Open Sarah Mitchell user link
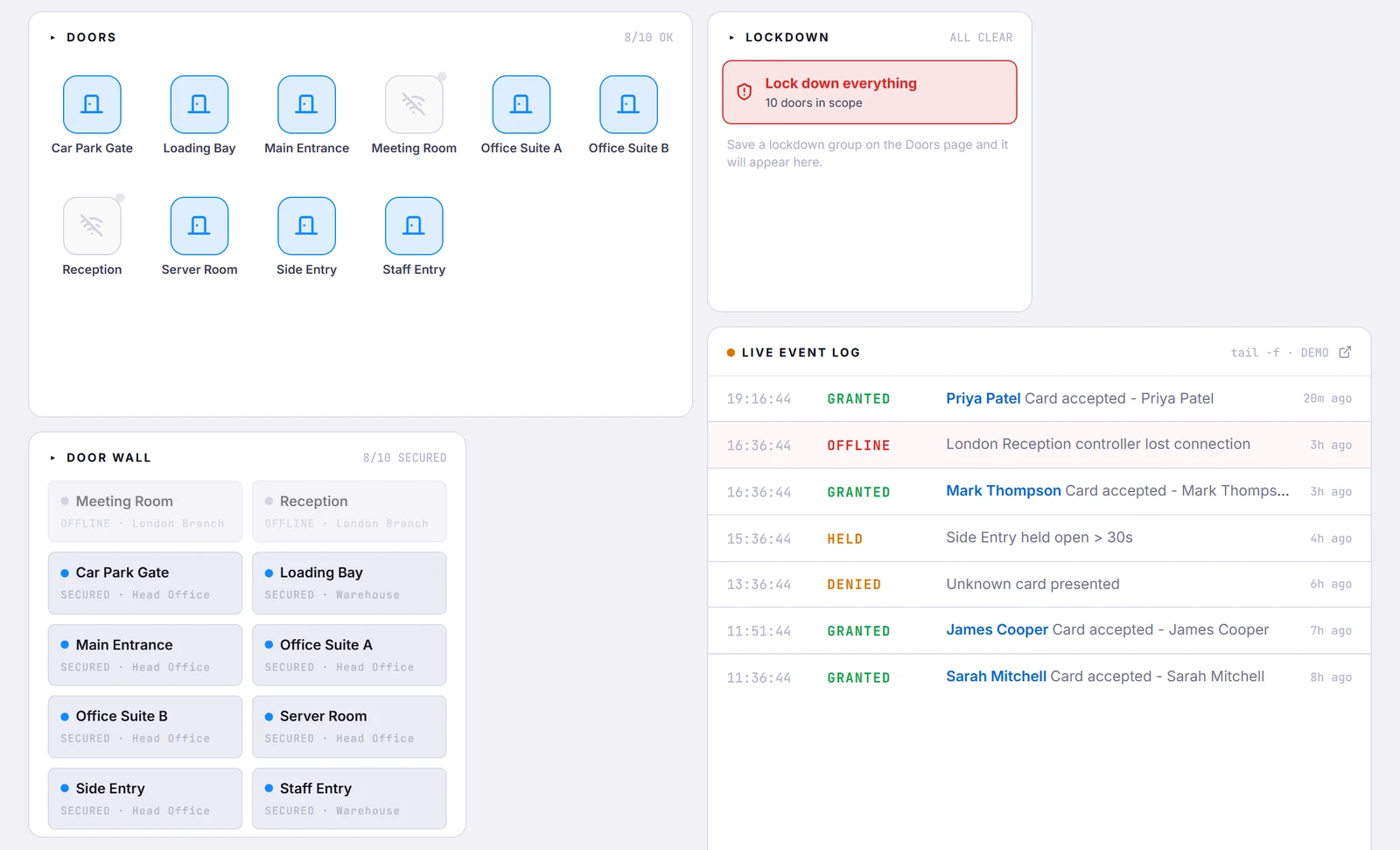Screen dimensions: 1400x850 tap(997, 676)
